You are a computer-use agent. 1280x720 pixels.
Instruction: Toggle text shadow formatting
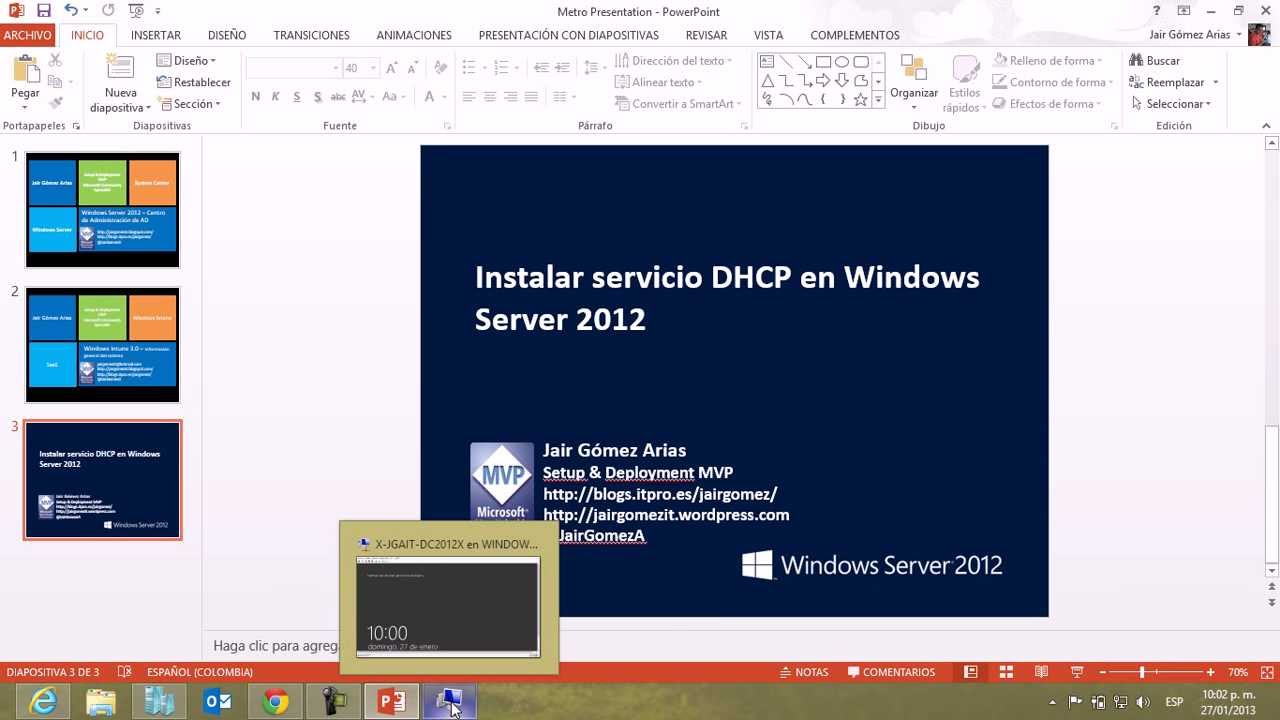click(x=318, y=97)
